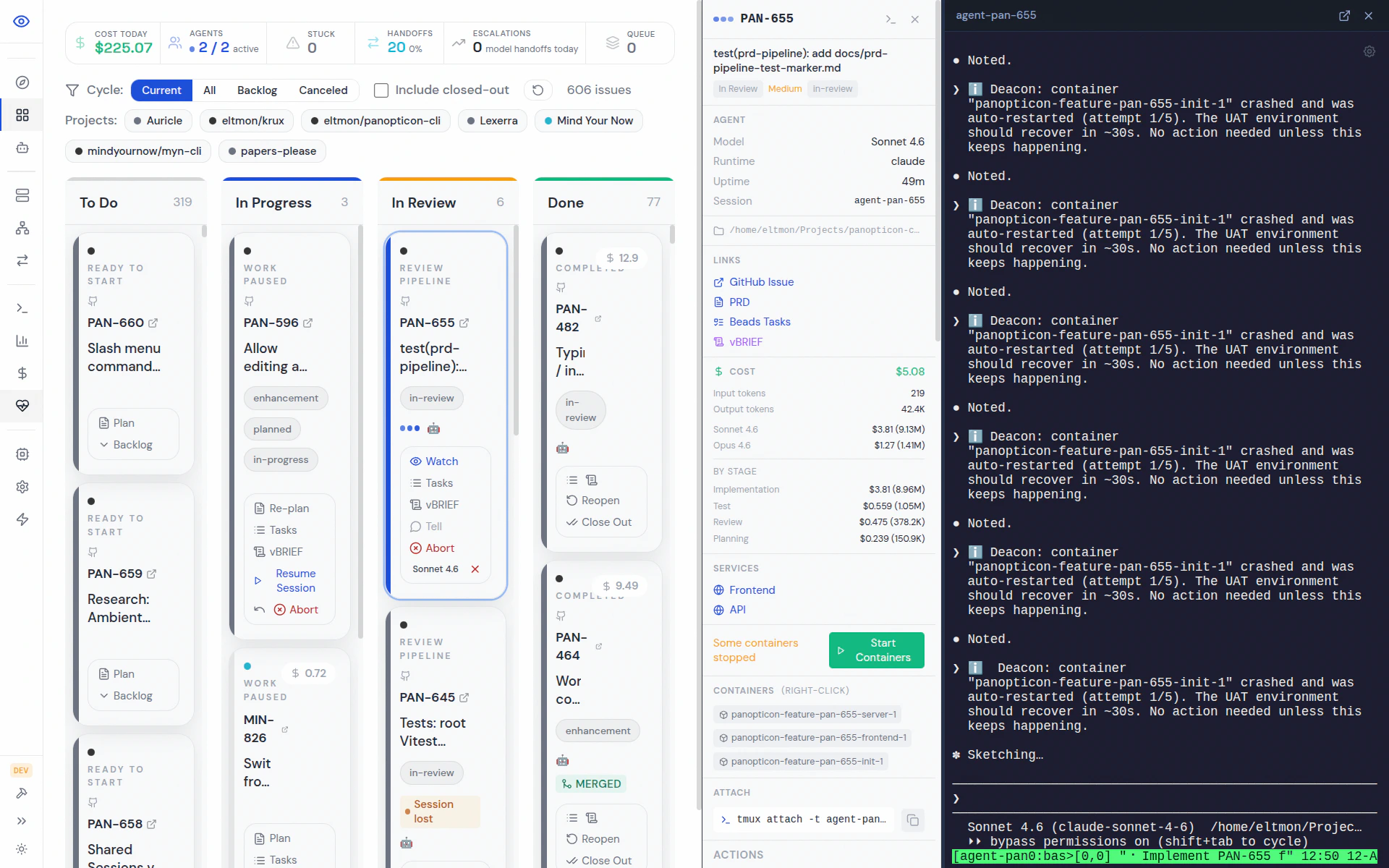This screenshot has height=868, width=1389.
Task: Select the Backlog cycle tab
Action: pos(257,90)
